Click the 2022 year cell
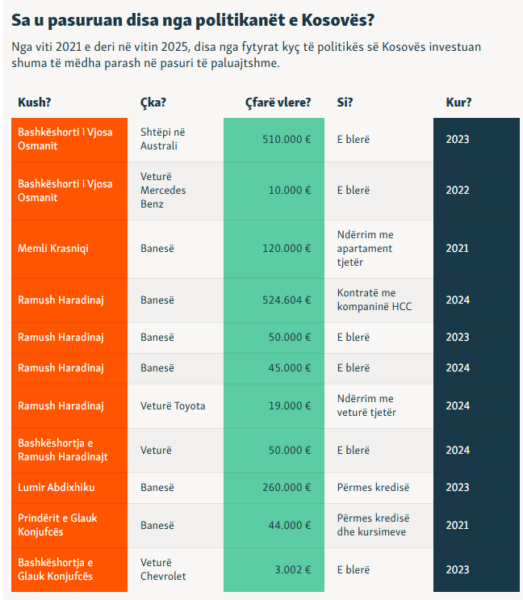This screenshot has width=523, height=600. 476,191
